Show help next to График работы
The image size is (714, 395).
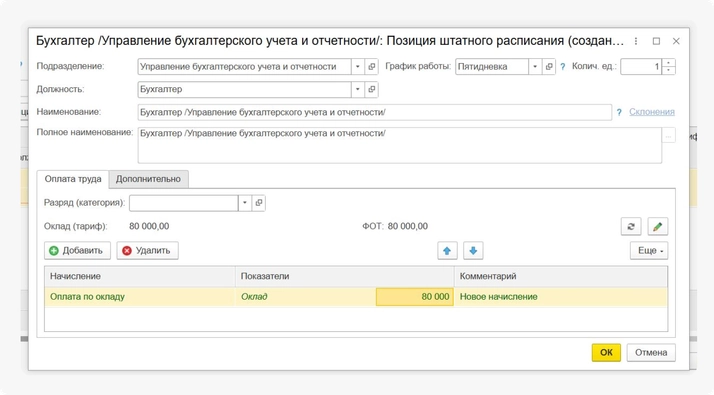563,67
